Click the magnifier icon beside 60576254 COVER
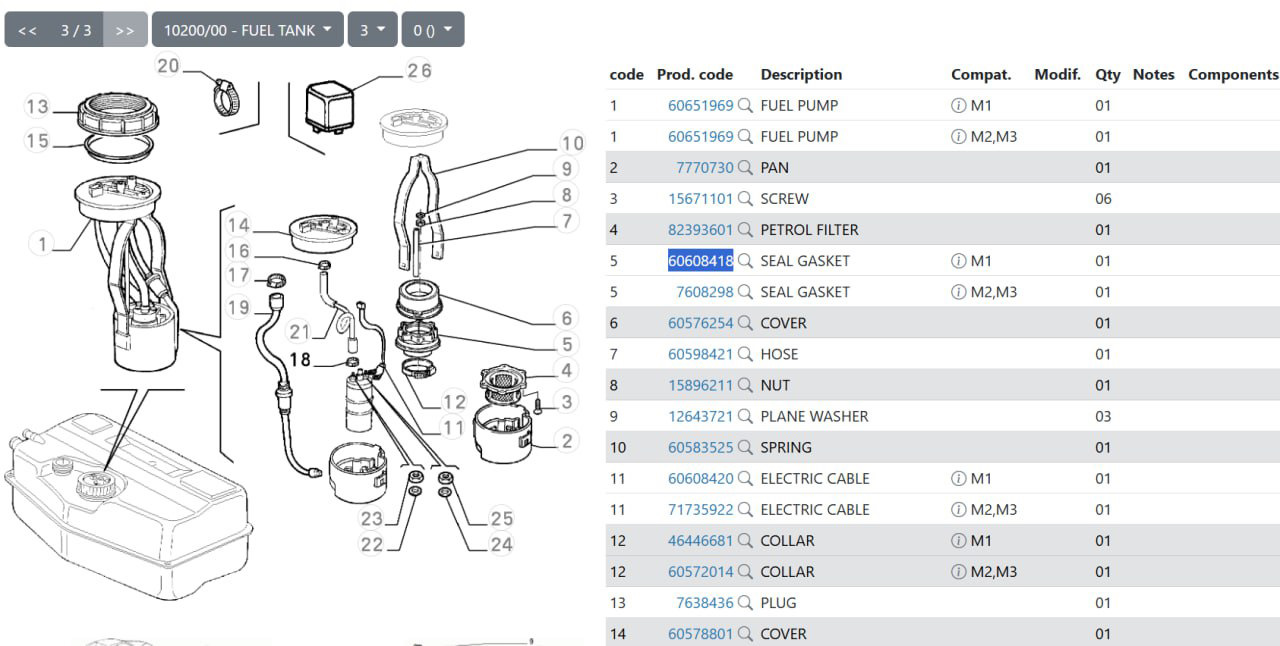Image resolution: width=1280 pixels, height=646 pixels. 745,323
